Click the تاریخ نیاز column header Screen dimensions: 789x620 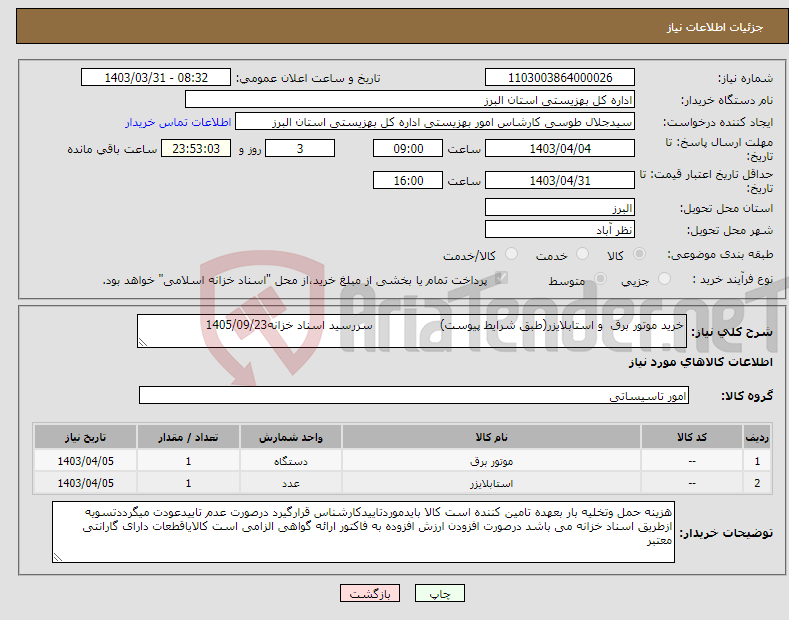tap(86, 437)
